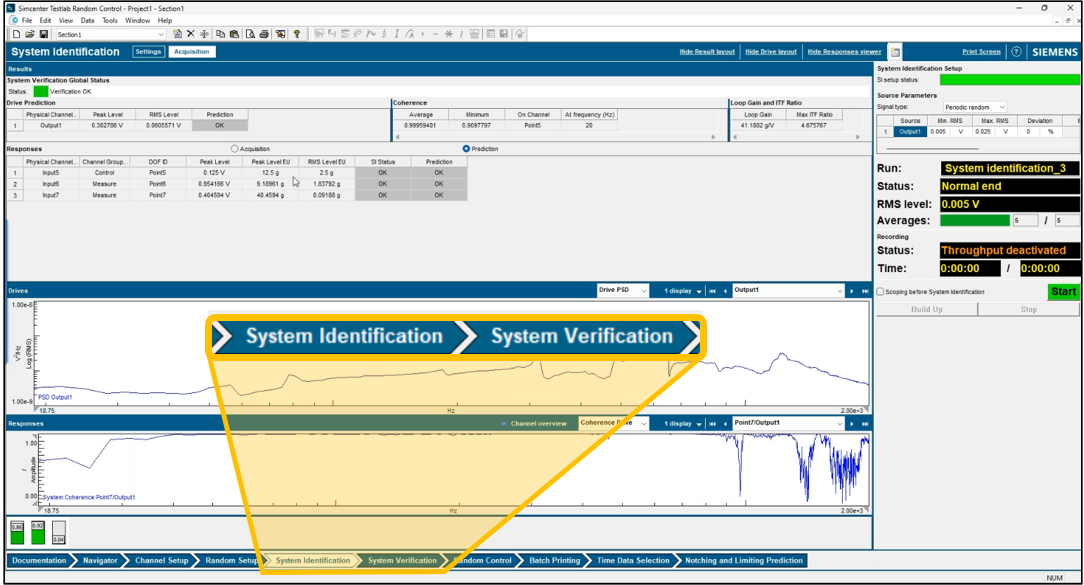Expand the Section1 dropdown in toolbar
The image size is (1084, 585).
(160, 34)
